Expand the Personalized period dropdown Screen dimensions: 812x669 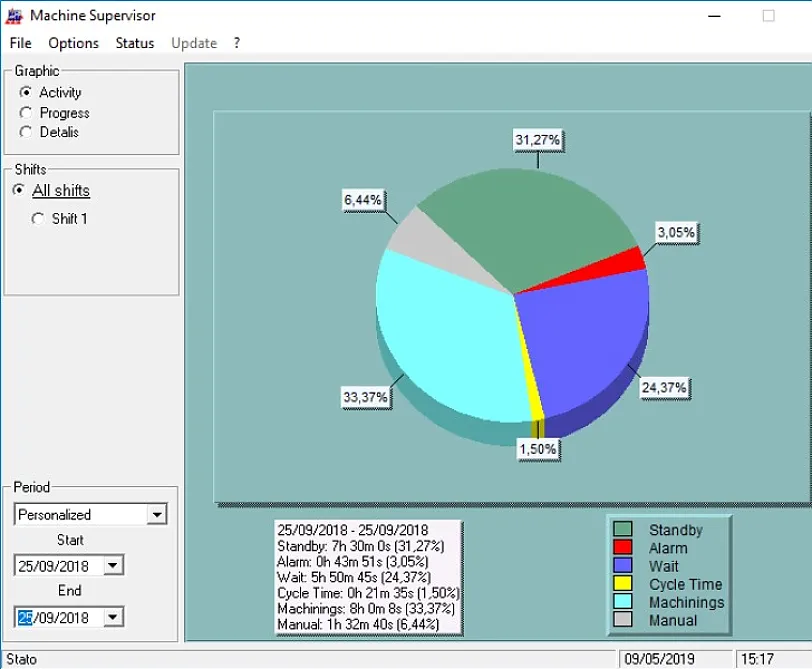coord(156,515)
